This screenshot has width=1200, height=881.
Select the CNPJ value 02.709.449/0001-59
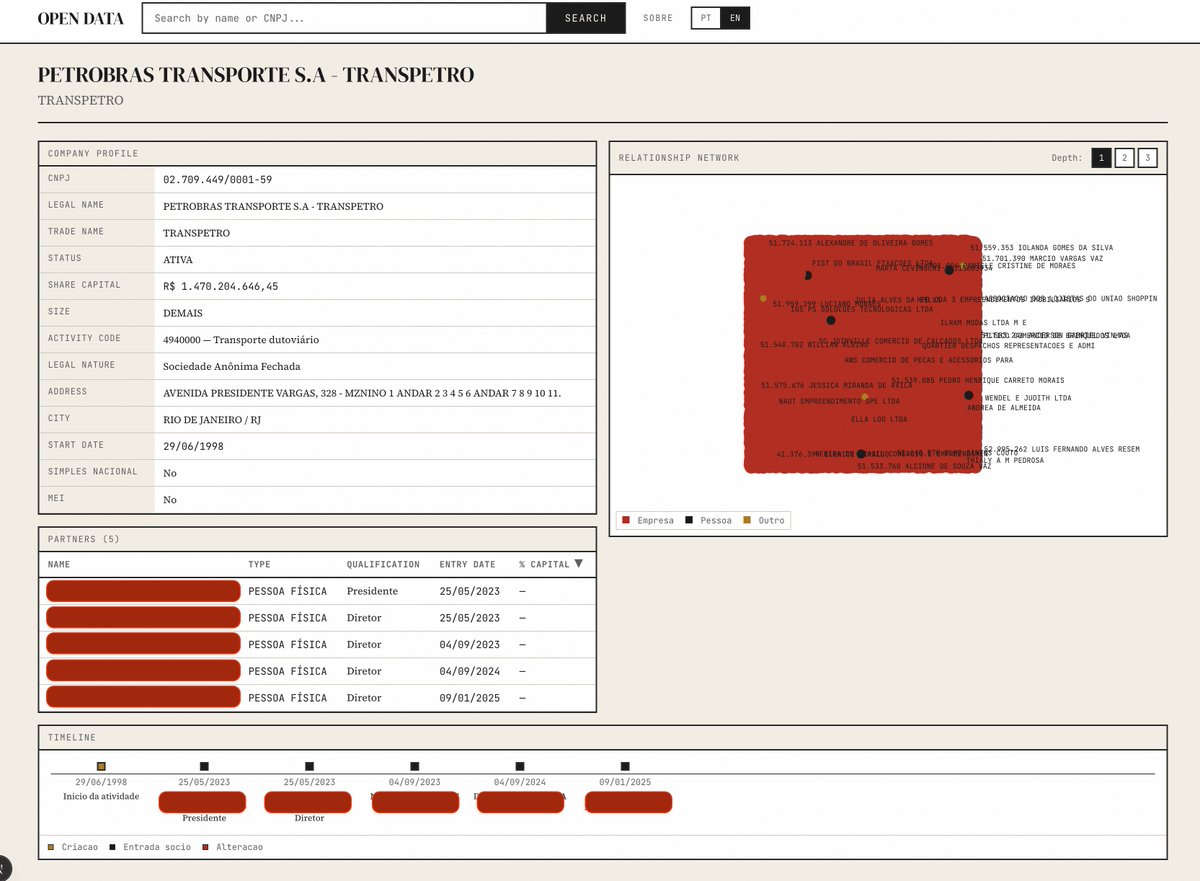217,180
